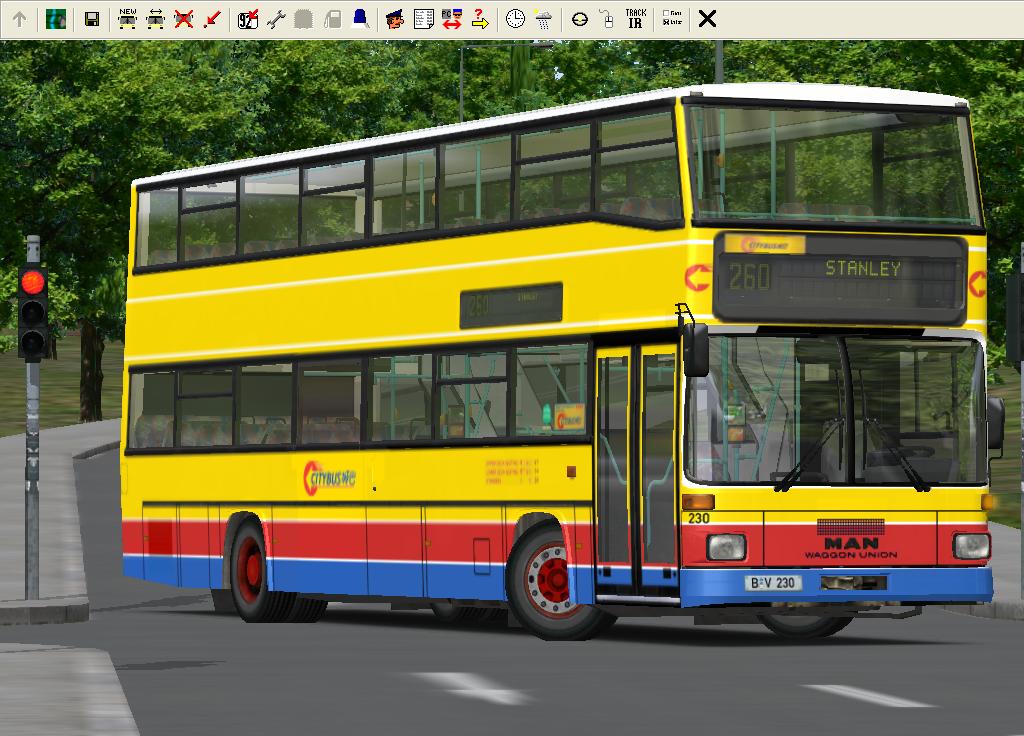Click the B-V 230 license plate
Image resolution: width=1024 pixels, height=736 pixels.
pos(773,583)
